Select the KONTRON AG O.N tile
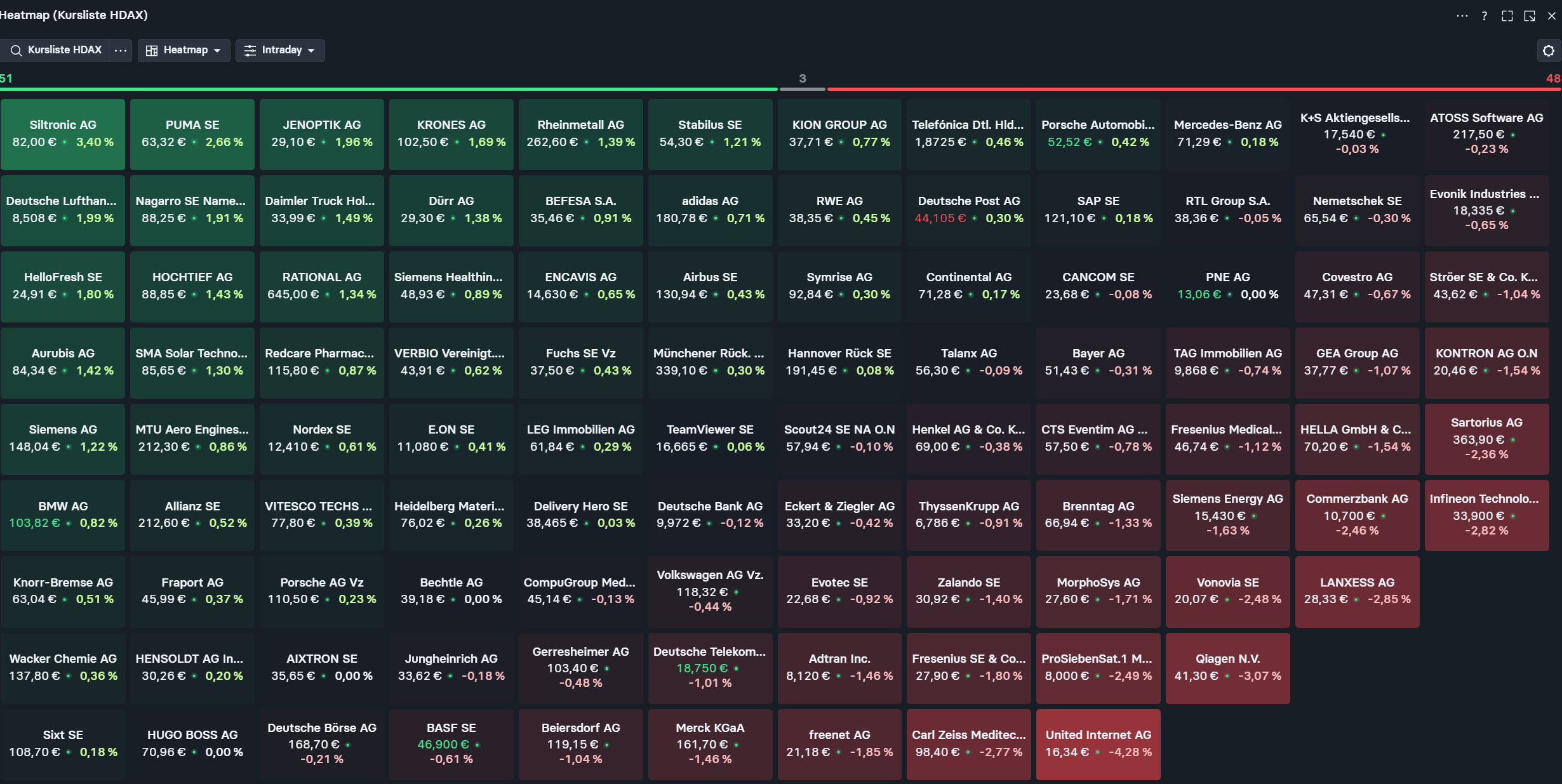This screenshot has height=784, width=1562. click(1487, 362)
